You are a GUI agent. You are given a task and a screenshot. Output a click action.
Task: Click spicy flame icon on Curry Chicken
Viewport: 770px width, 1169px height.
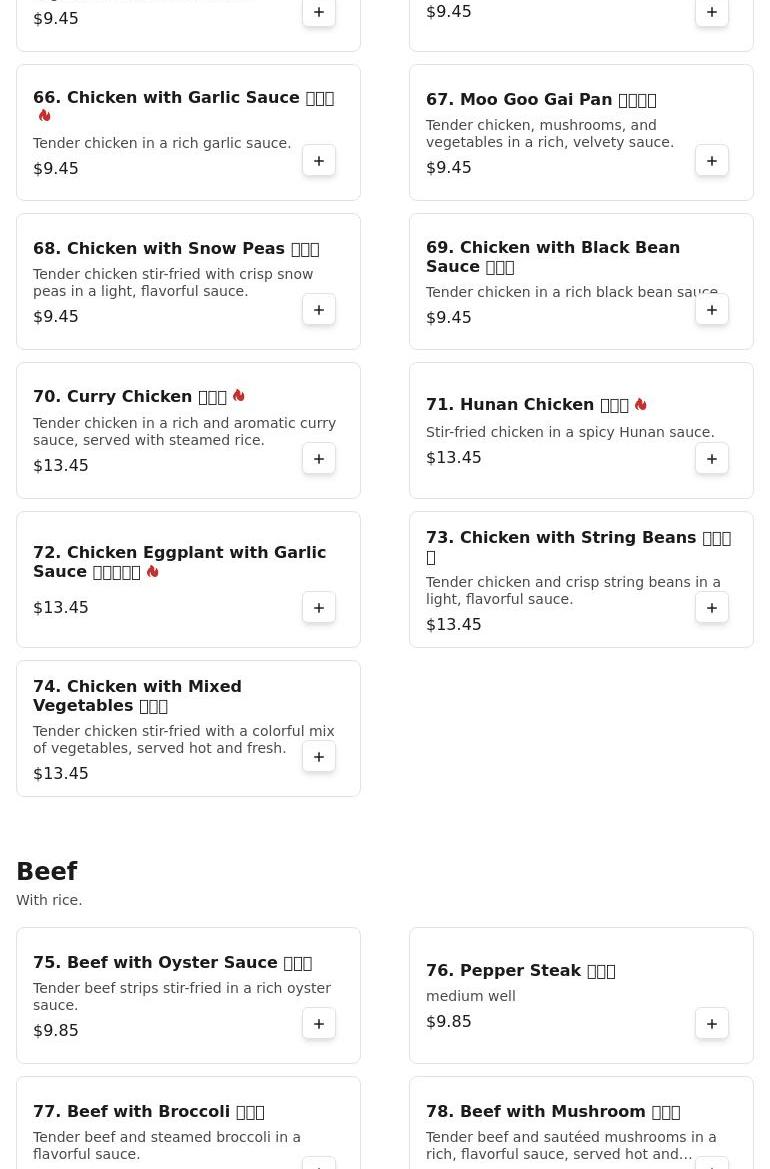239,396
